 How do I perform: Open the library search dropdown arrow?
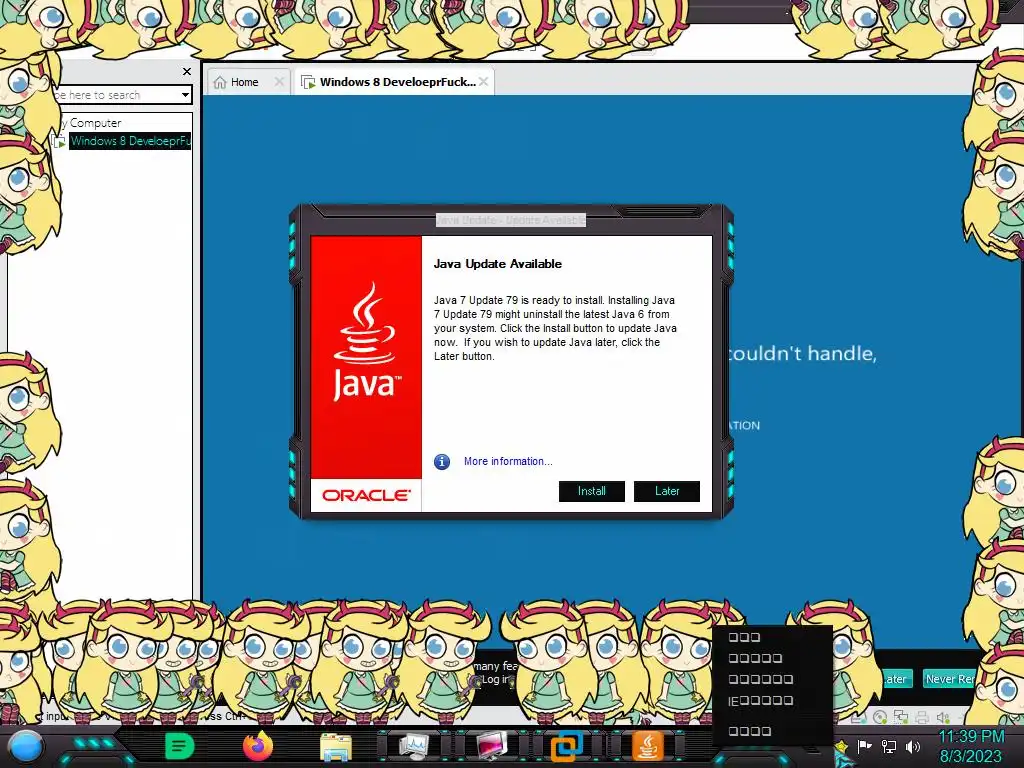point(185,95)
